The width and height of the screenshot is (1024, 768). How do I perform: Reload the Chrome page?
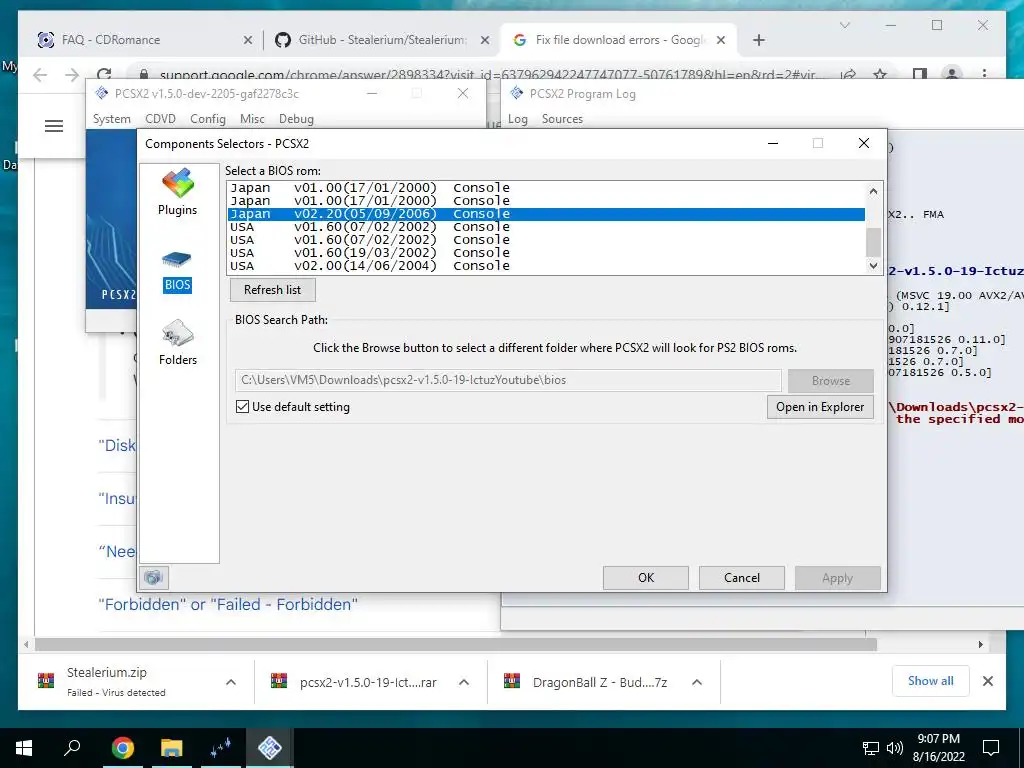(104, 74)
